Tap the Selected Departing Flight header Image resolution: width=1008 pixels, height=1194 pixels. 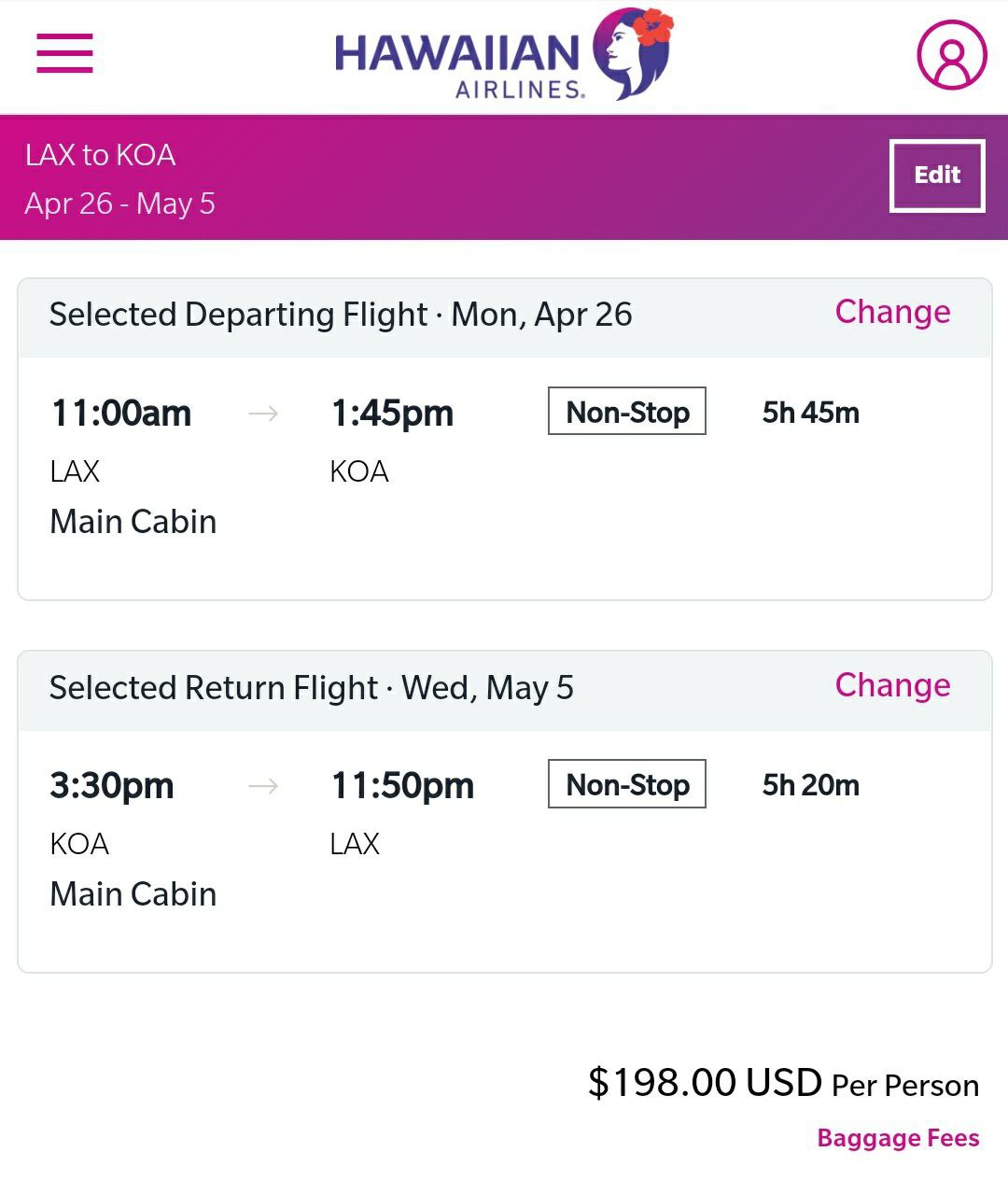(x=341, y=316)
